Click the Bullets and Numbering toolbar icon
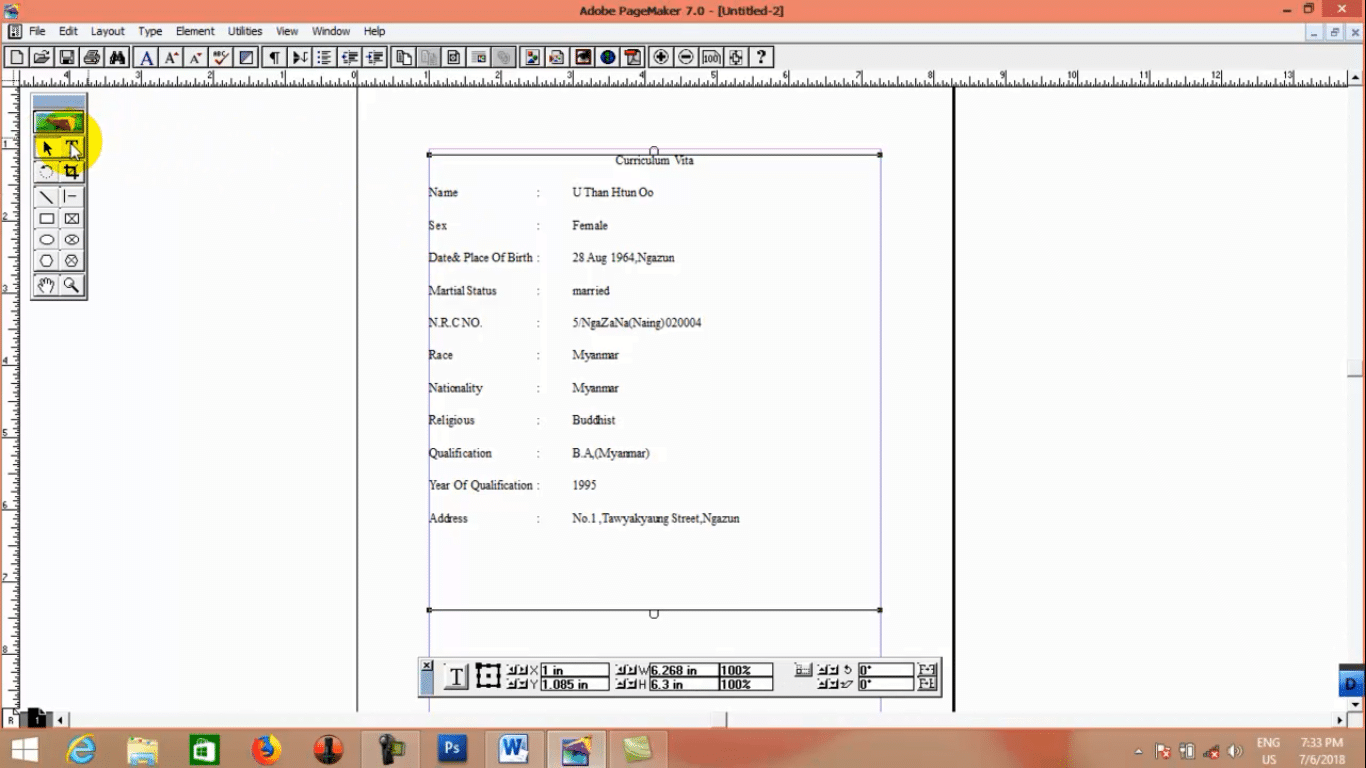This screenshot has height=768, width=1366. (324, 57)
